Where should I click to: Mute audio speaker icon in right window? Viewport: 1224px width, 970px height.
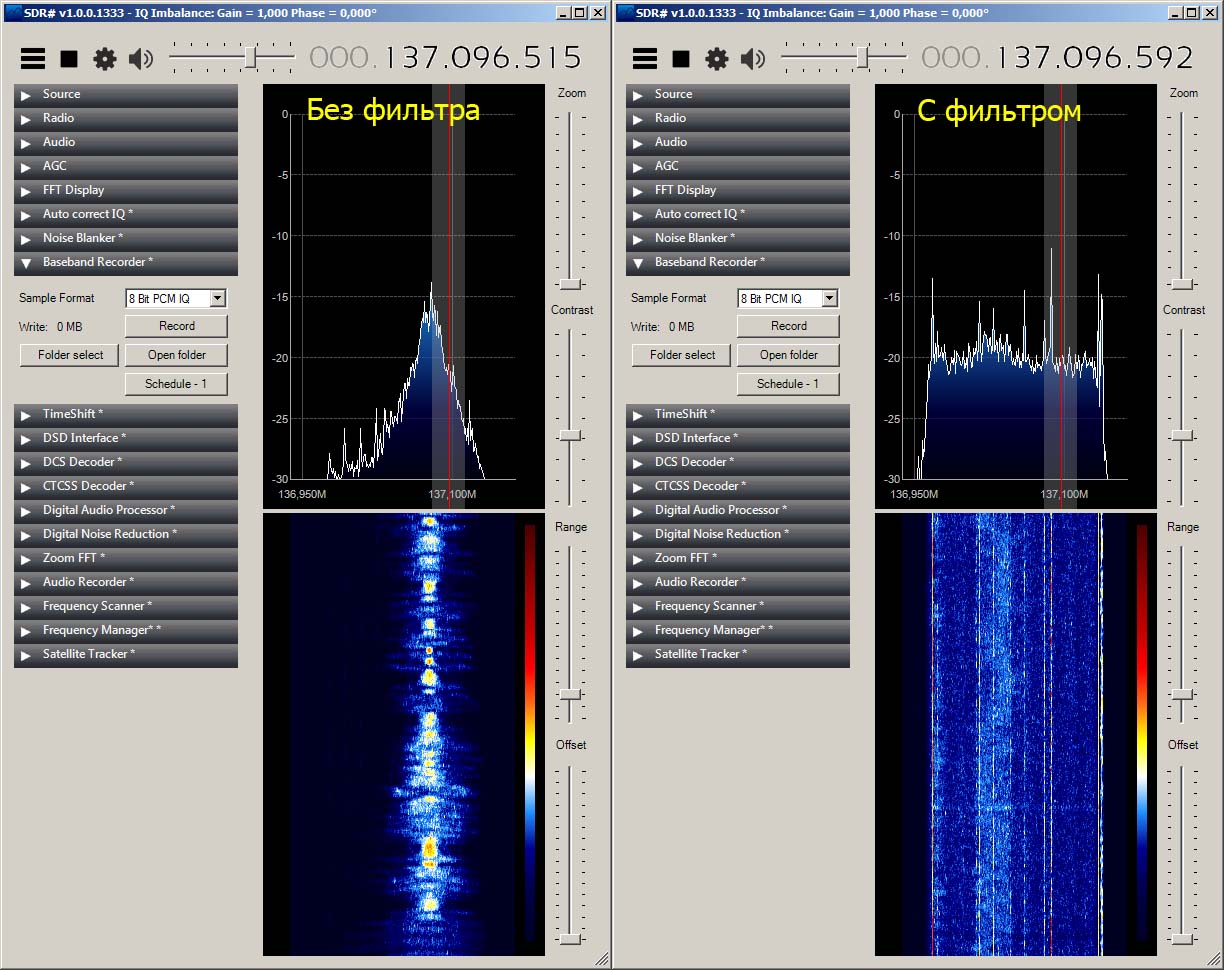(x=753, y=59)
